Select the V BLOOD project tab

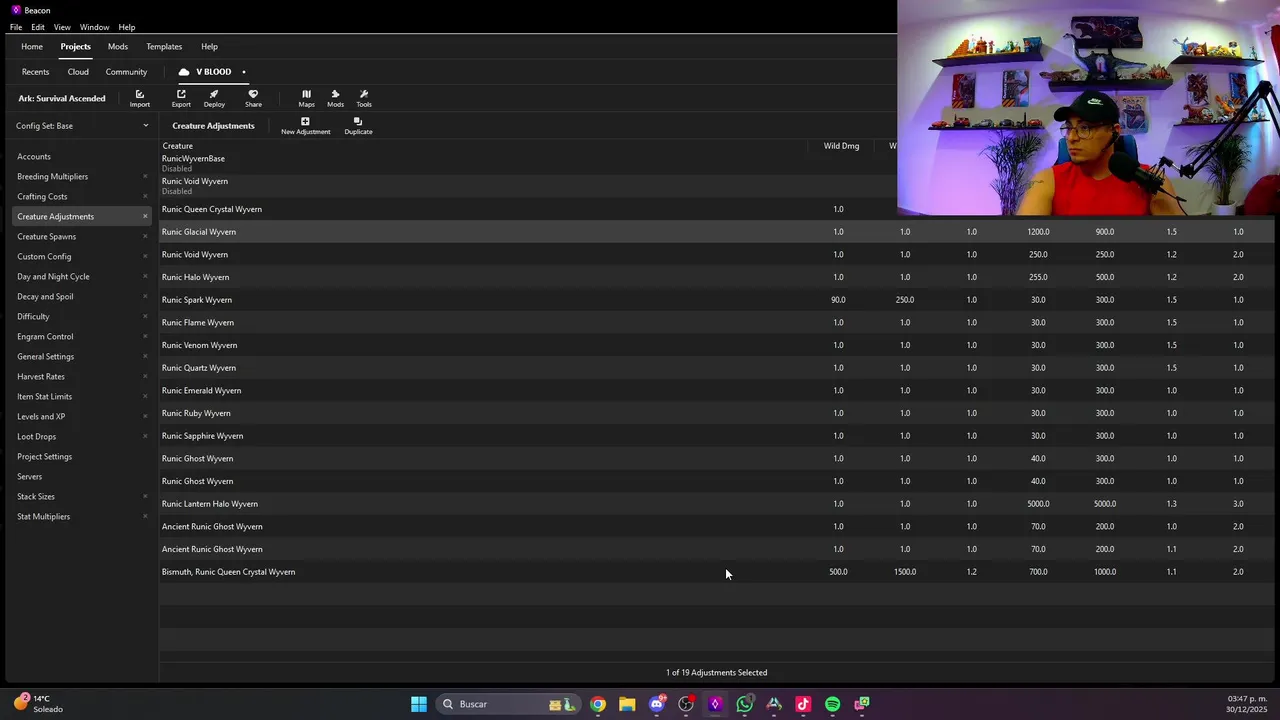[212, 72]
